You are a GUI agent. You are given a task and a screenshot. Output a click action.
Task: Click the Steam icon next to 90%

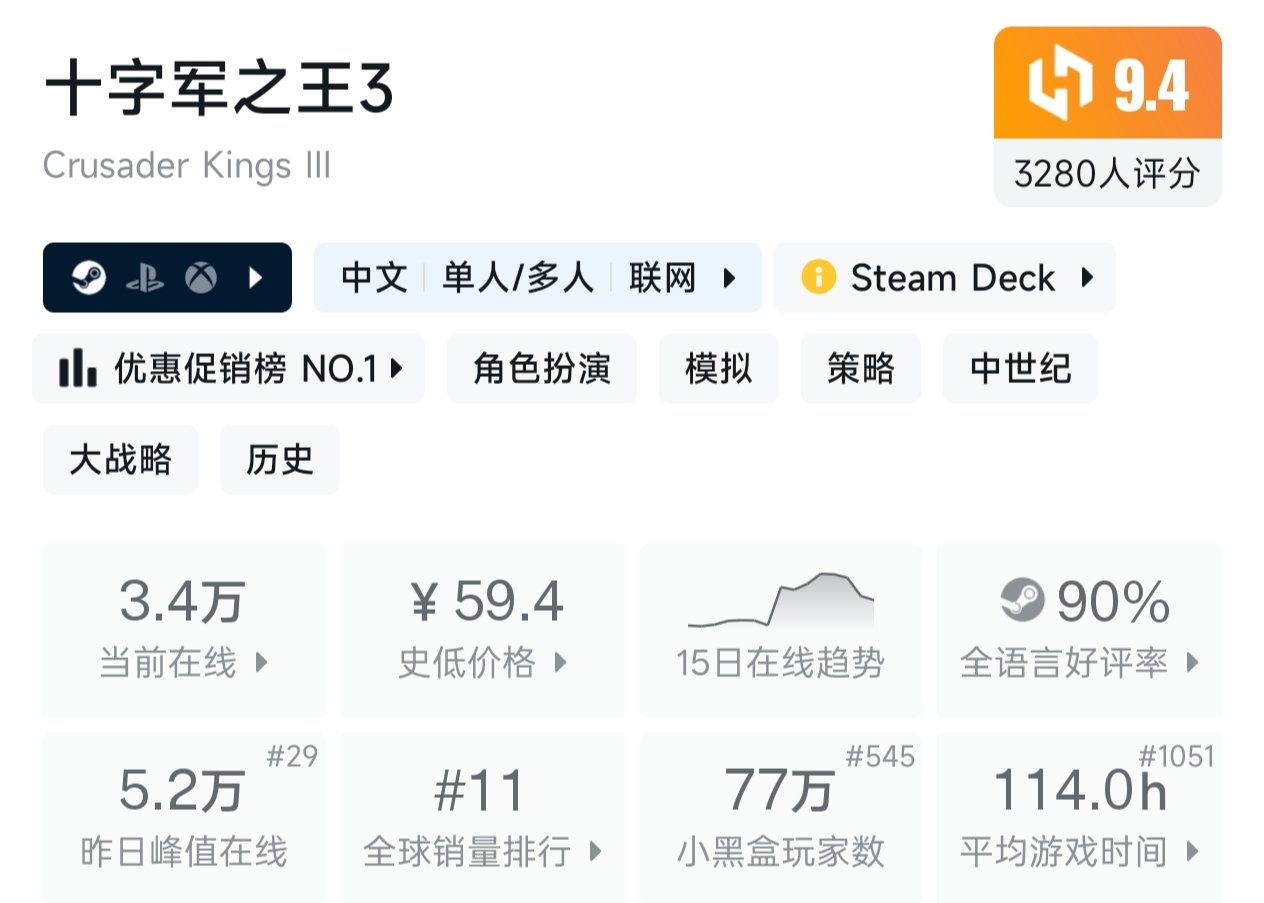coord(1022,601)
